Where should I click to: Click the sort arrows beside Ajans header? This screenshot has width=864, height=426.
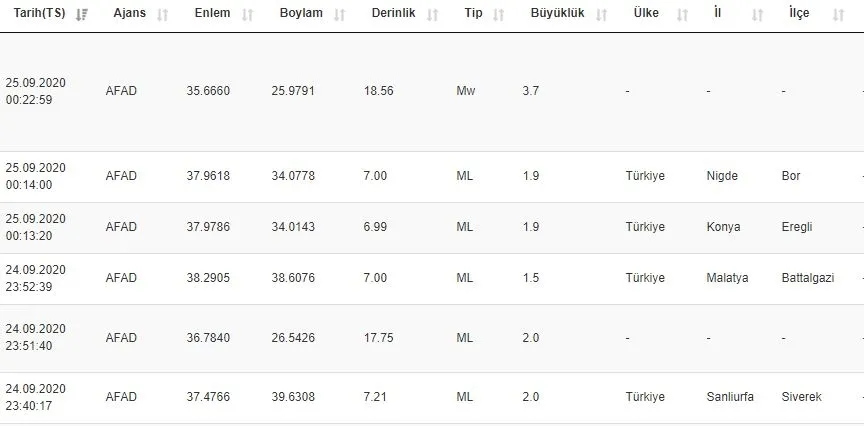[x=163, y=15]
